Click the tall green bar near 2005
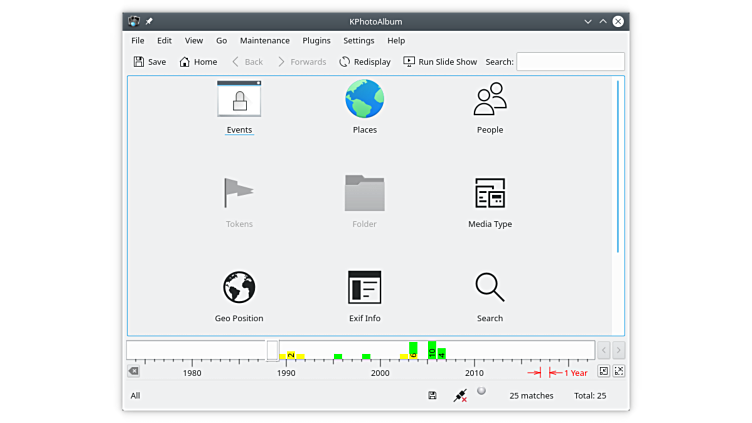The width and height of the screenshot is (752, 423). pyautogui.click(x=432, y=350)
